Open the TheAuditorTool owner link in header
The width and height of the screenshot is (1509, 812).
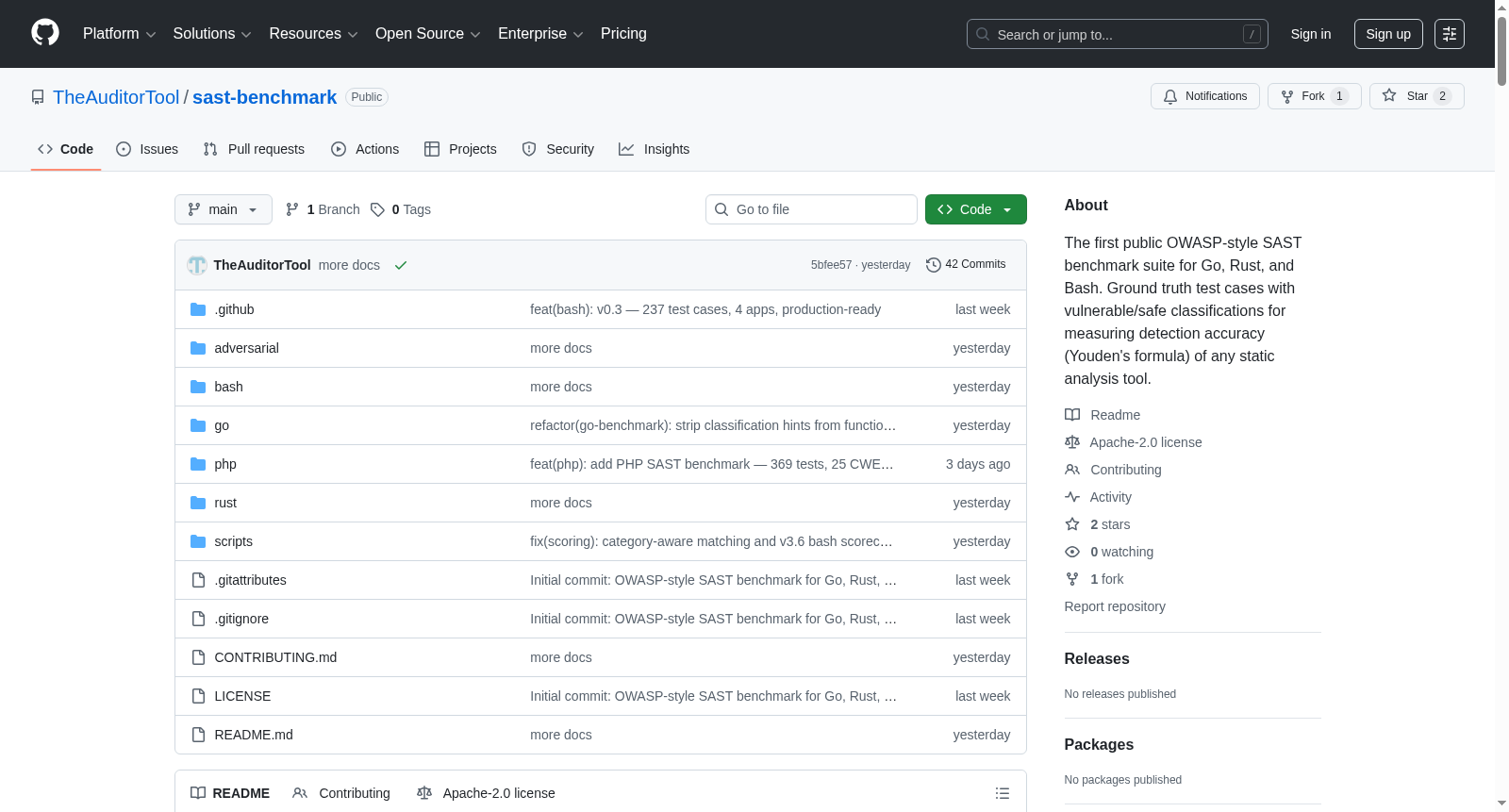click(x=116, y=97)
